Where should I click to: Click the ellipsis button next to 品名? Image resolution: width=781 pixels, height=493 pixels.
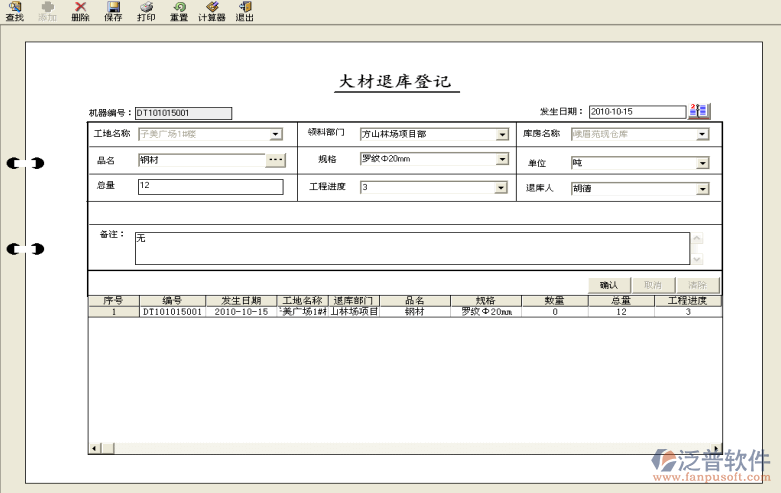[276, 160]
